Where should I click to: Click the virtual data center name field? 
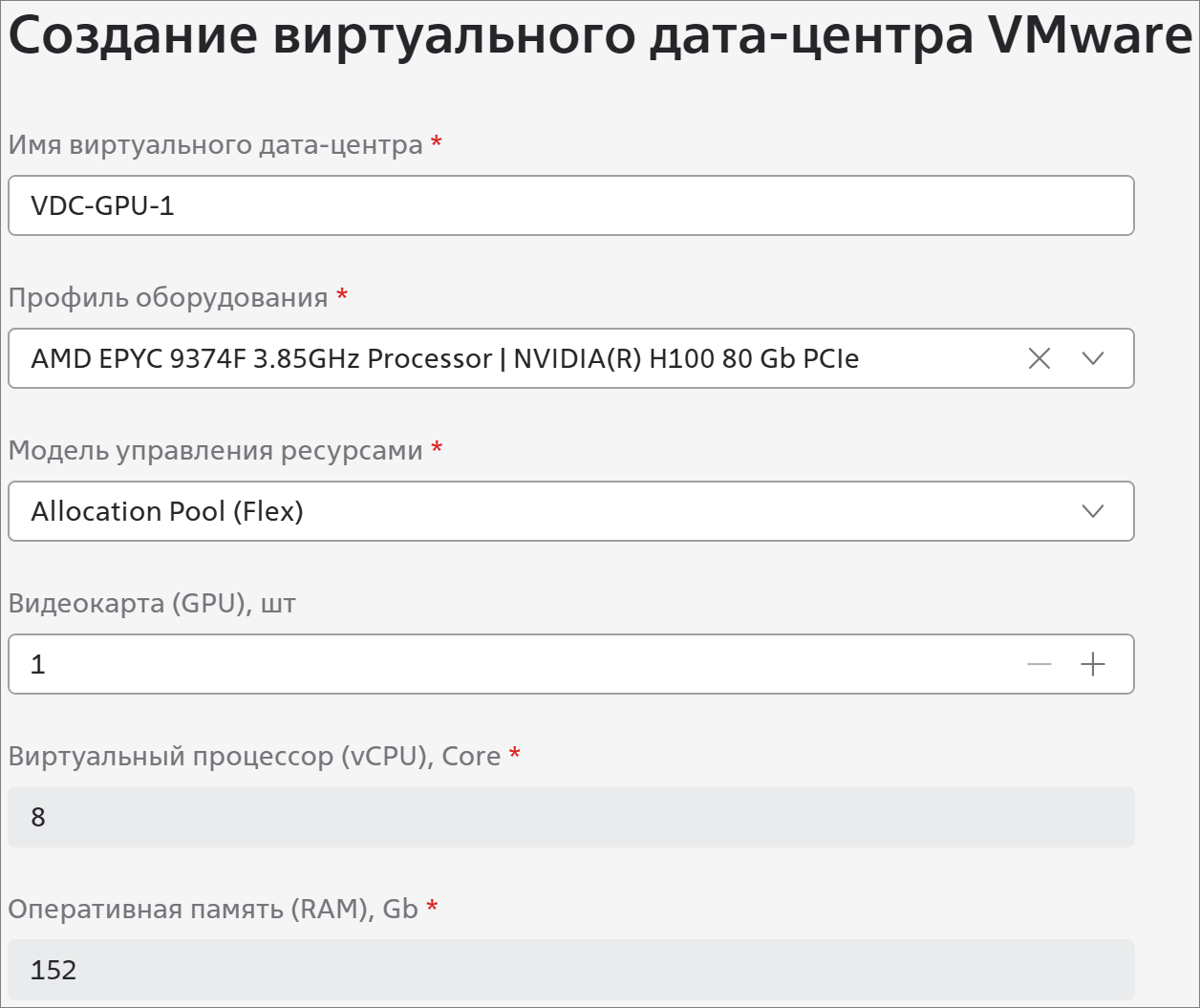[x=571, y=205]
